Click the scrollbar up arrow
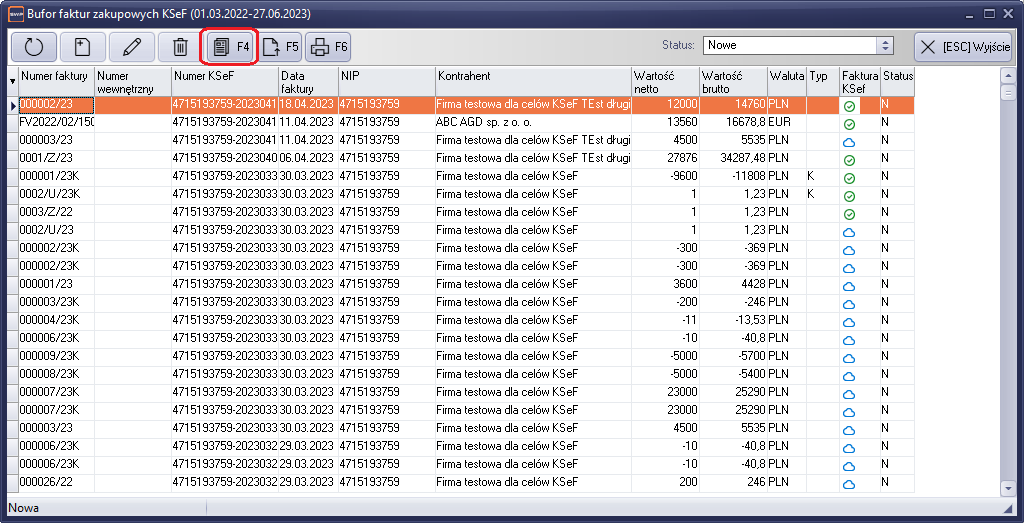Viewport: 1024px width, 523px height. pyautogui.click(x=1008, y=74)
